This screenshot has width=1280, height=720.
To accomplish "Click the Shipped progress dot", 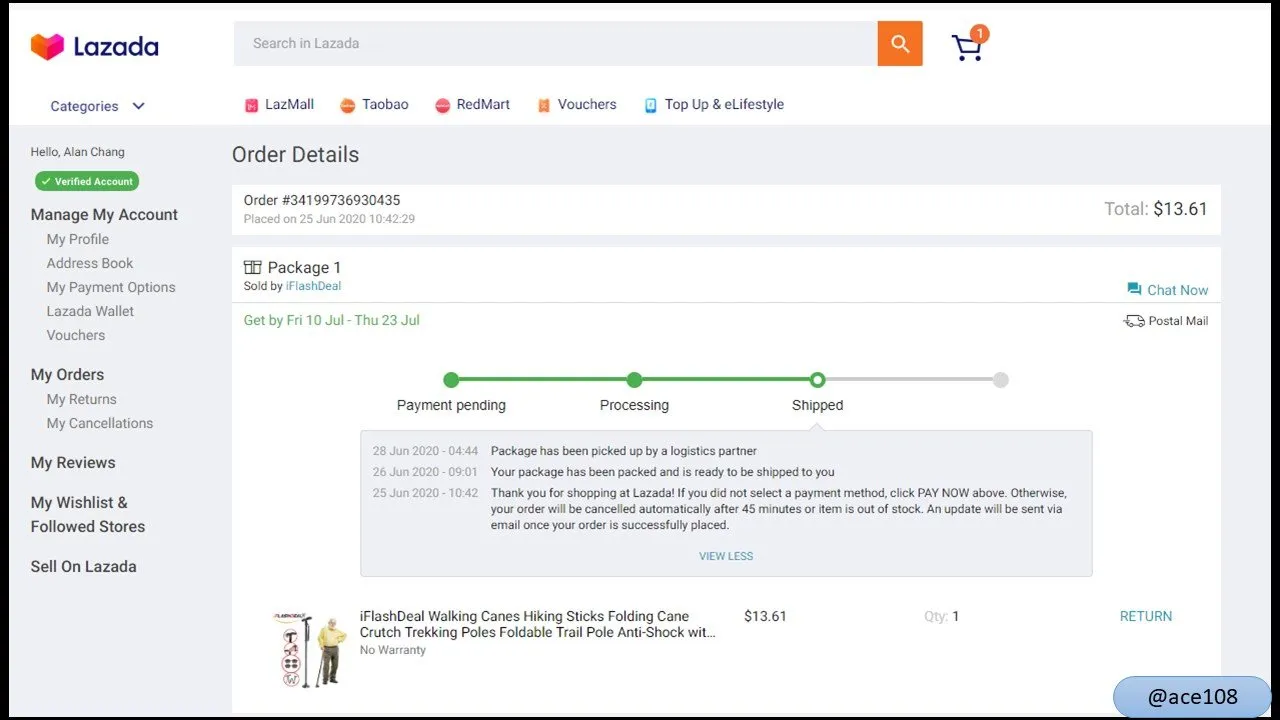I will click(817, 380).
